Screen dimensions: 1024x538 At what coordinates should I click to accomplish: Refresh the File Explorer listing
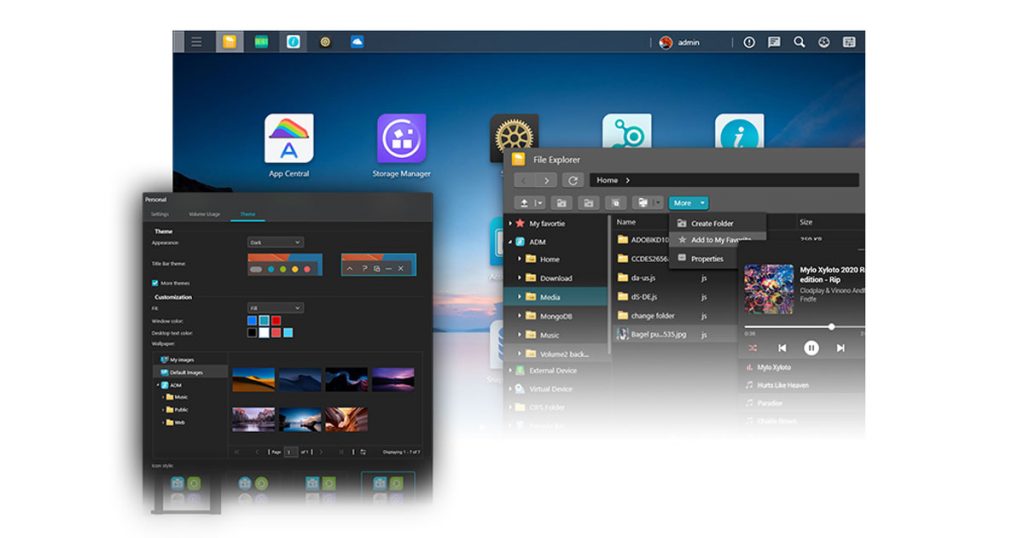[x=573, y=180]
